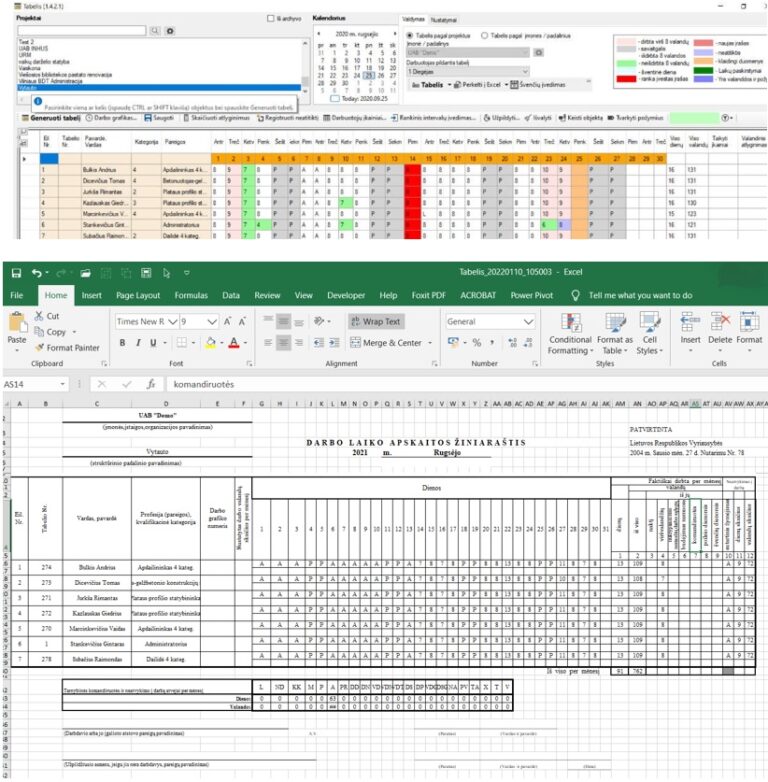Open the '5 Diegėjas' dropdown list
The width and height of the screenshot is (768, 782).
click(x=525, y=71)
